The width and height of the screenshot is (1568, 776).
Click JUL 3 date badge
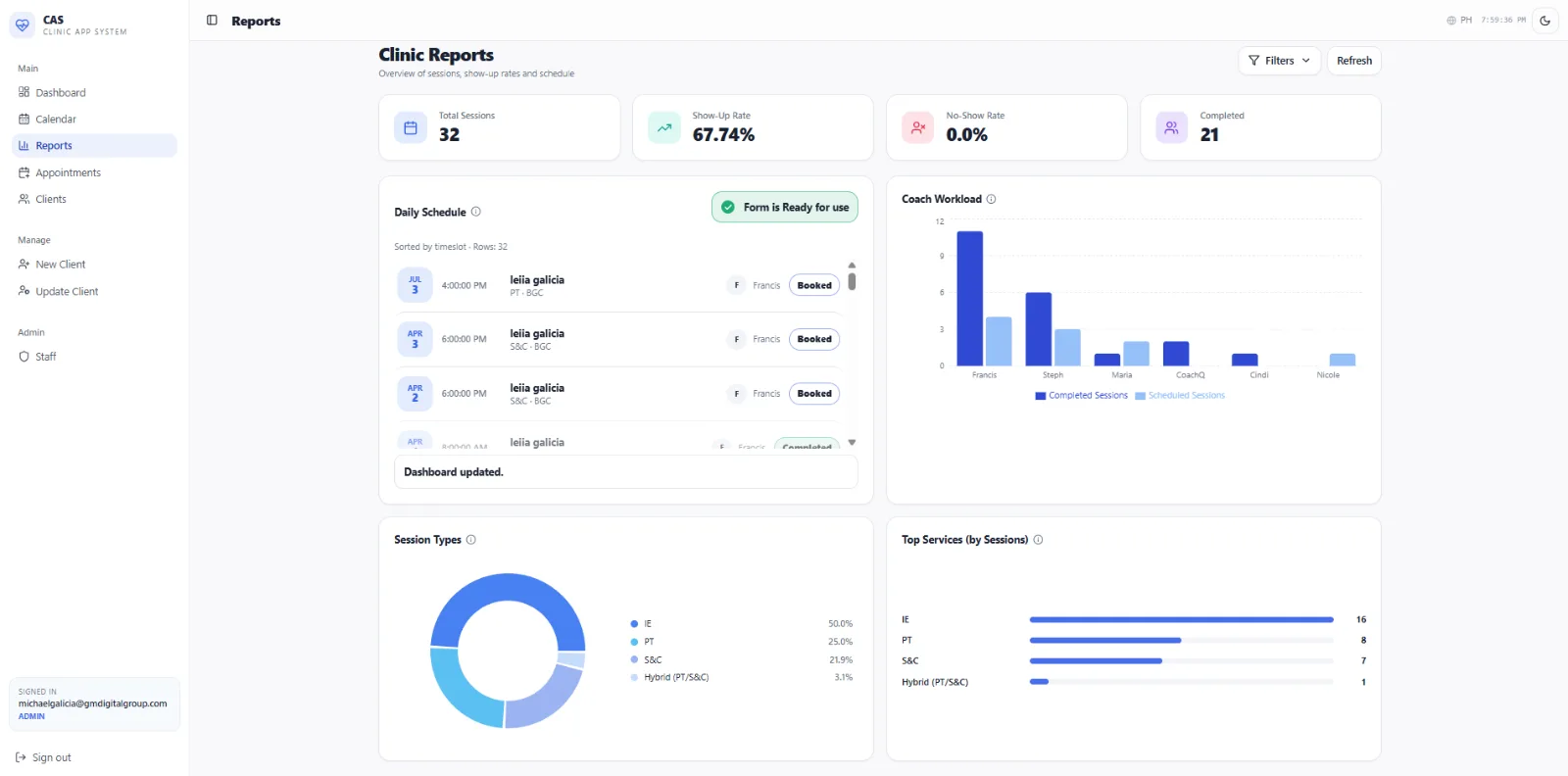415,285
